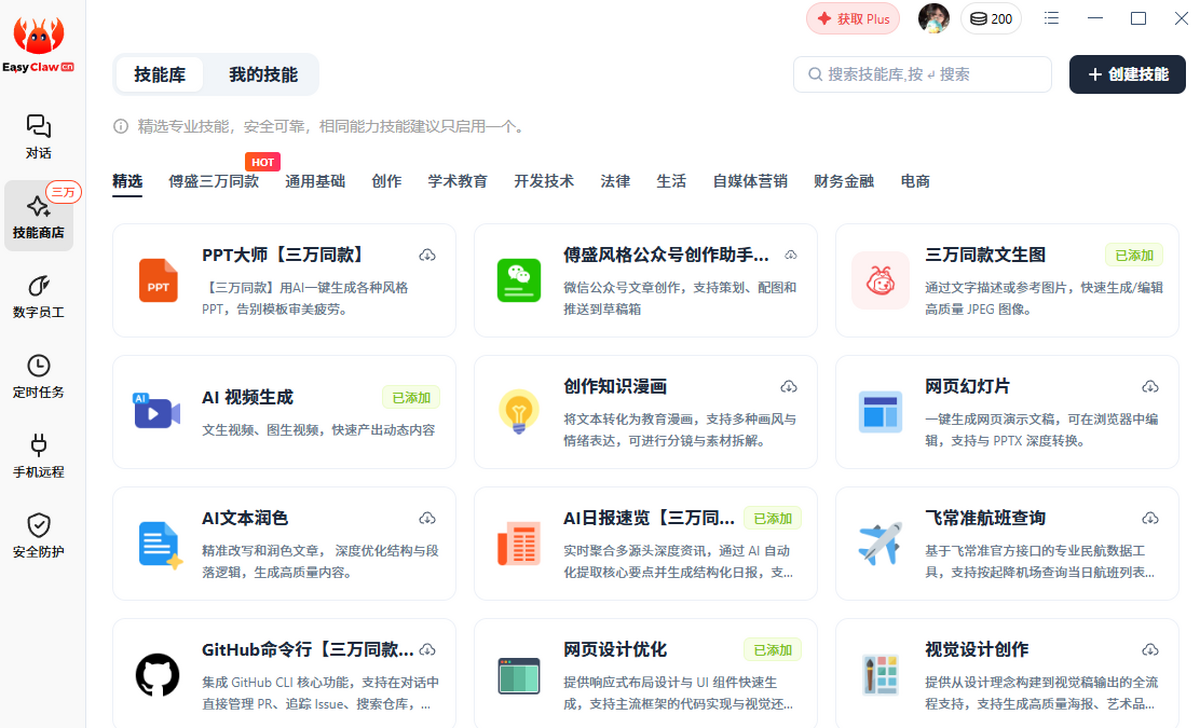Click the AI video camera skill icon
The height and width of the screenshot is (728, 1200).
pyautogui.click(x=157, y=411)
